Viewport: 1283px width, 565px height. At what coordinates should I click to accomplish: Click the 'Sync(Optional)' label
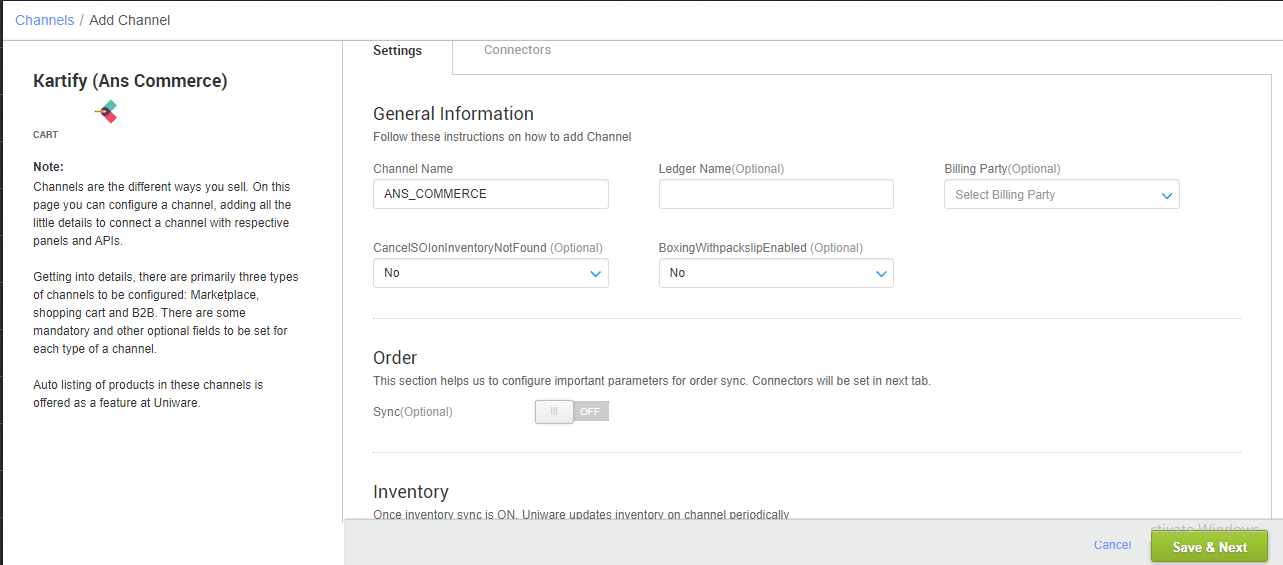point(413,412)
